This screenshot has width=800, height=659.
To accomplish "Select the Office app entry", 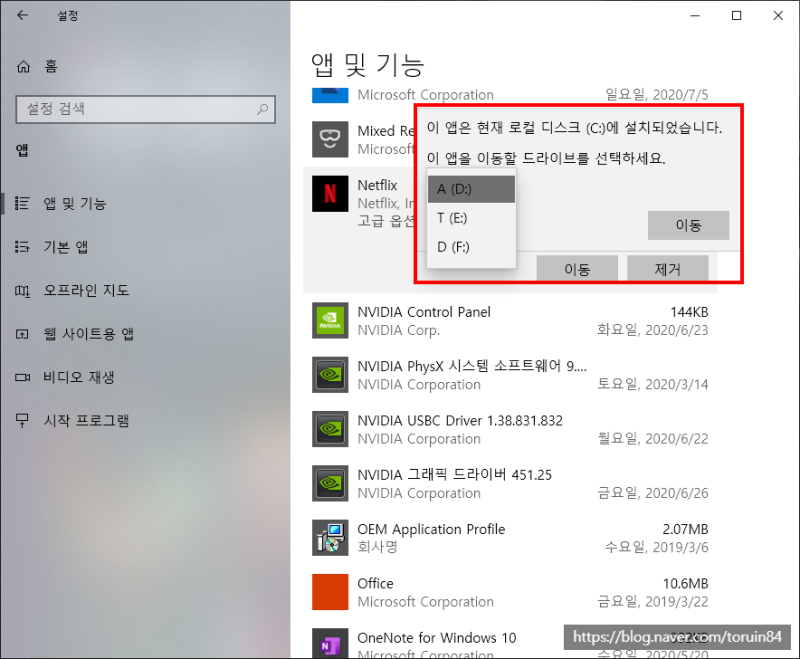I will 376,584.
